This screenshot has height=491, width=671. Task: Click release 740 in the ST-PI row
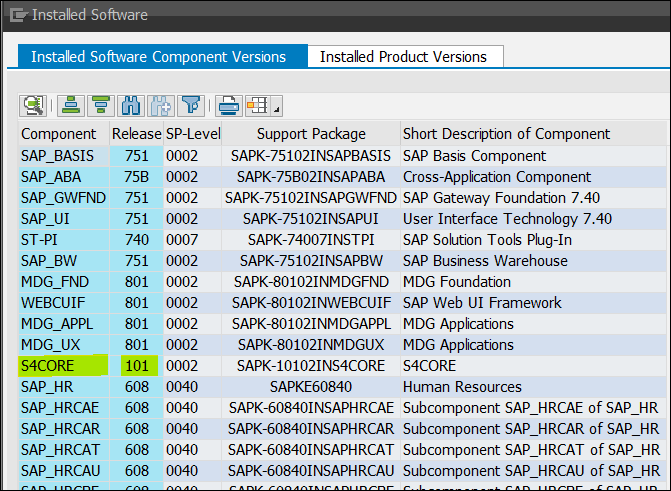pyautogui.click(x=137, y=240)
